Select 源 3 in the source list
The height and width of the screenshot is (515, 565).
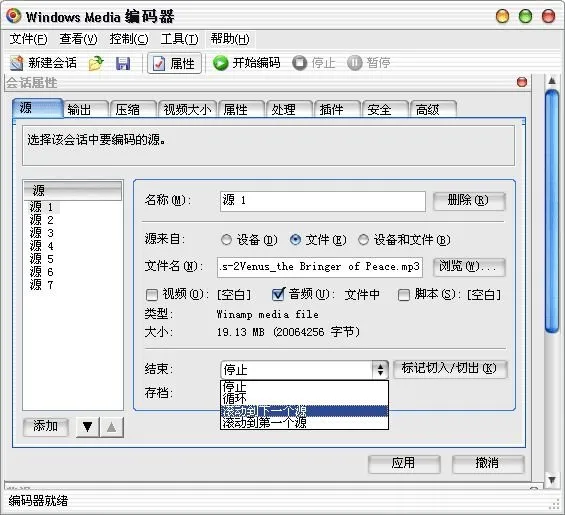coord(42,233)
